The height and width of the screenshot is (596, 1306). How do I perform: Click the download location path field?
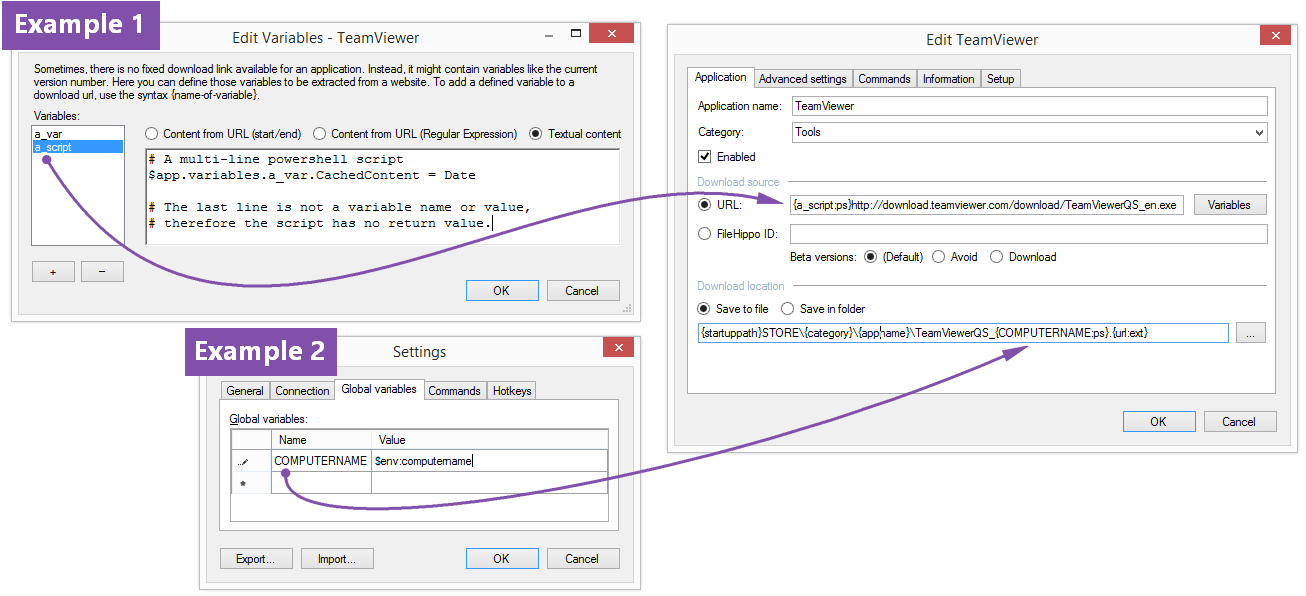[963, 333]
